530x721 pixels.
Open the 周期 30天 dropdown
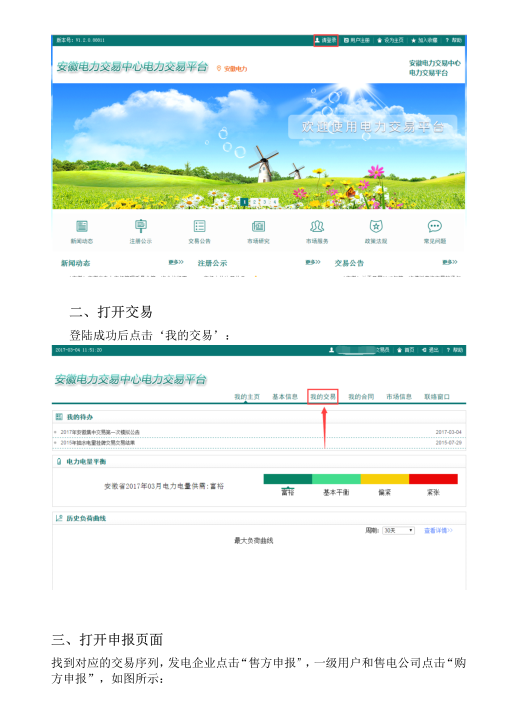pos(399,531)
